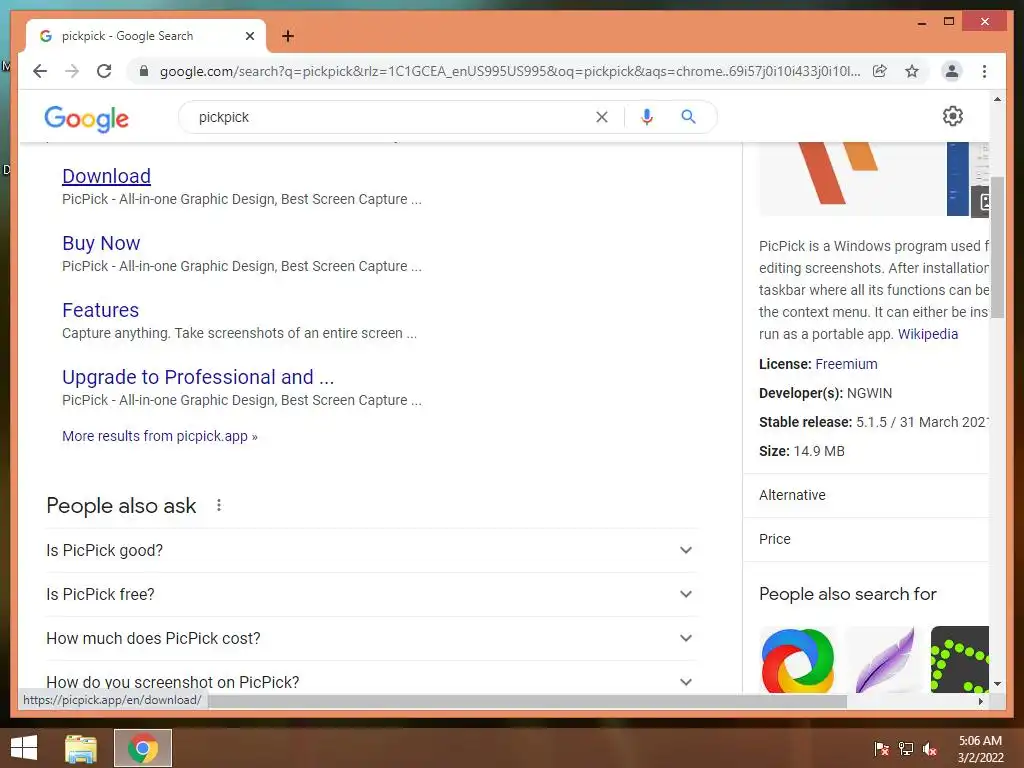Click the Google logo
This screenshot has width=1024, height=768.
tap(86, 118)
